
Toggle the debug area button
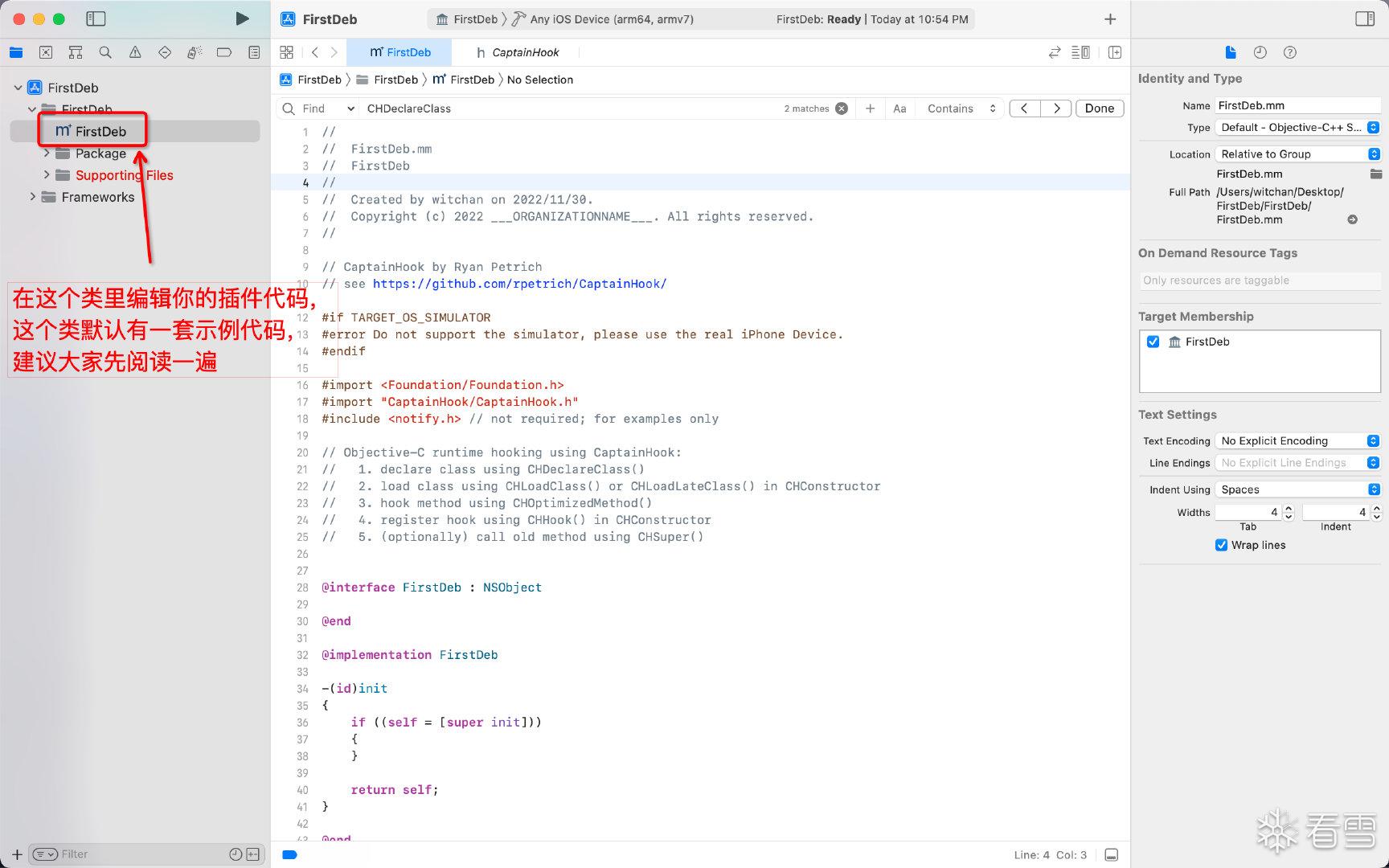1112,854
